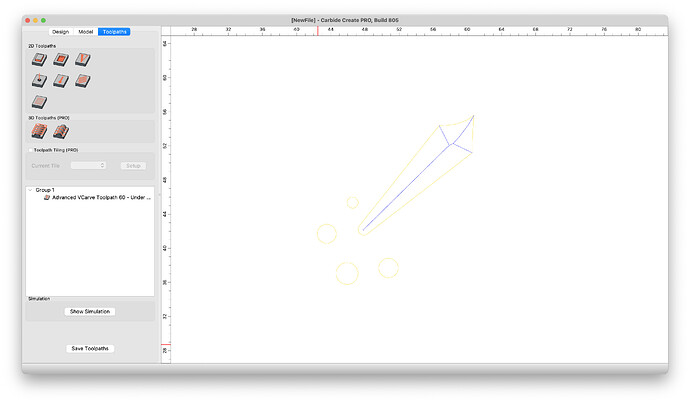Create a 3D Rough toolpath
This screenshot has height=403, width=690.
[40, 131]
